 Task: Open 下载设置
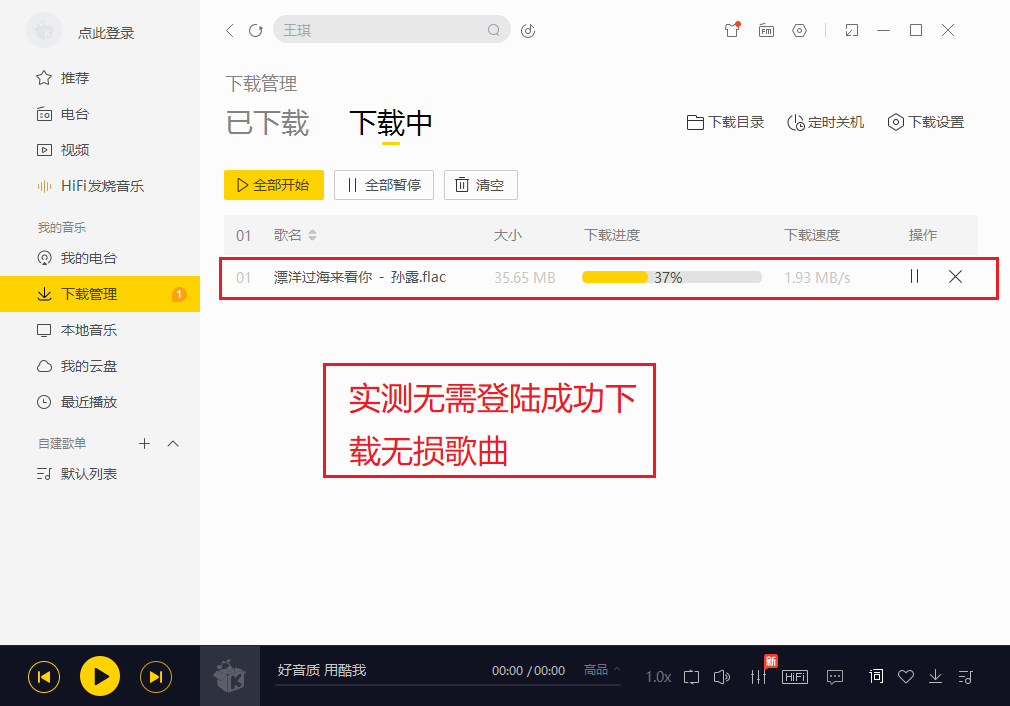click(926, 122)
